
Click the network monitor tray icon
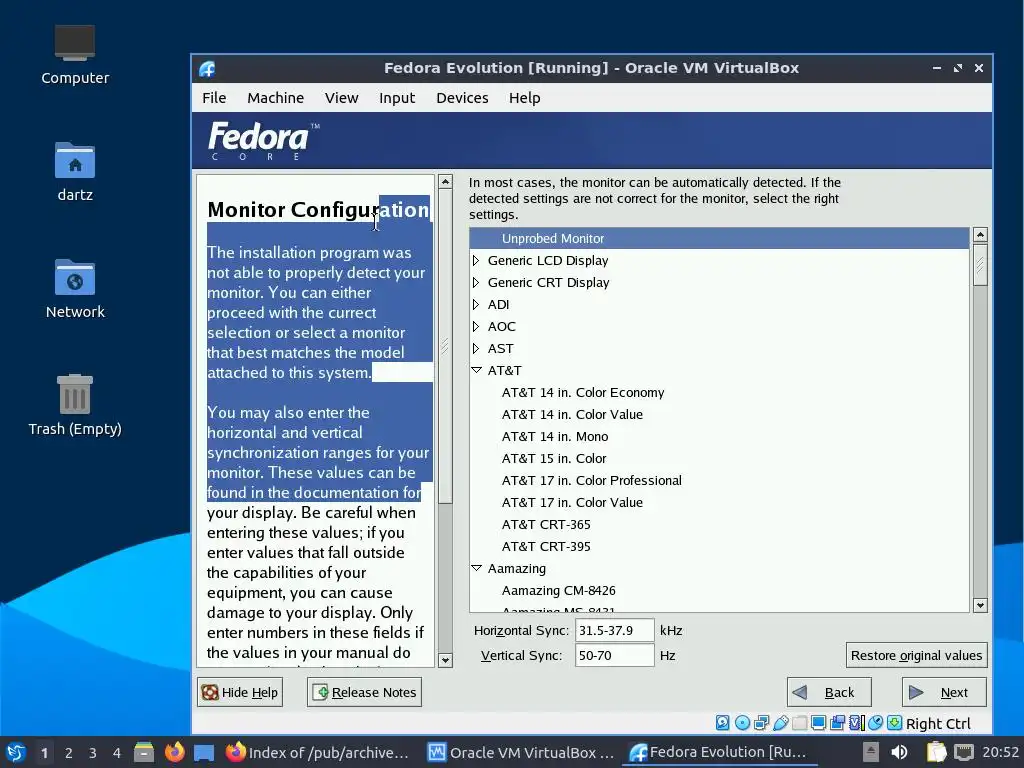963,752
